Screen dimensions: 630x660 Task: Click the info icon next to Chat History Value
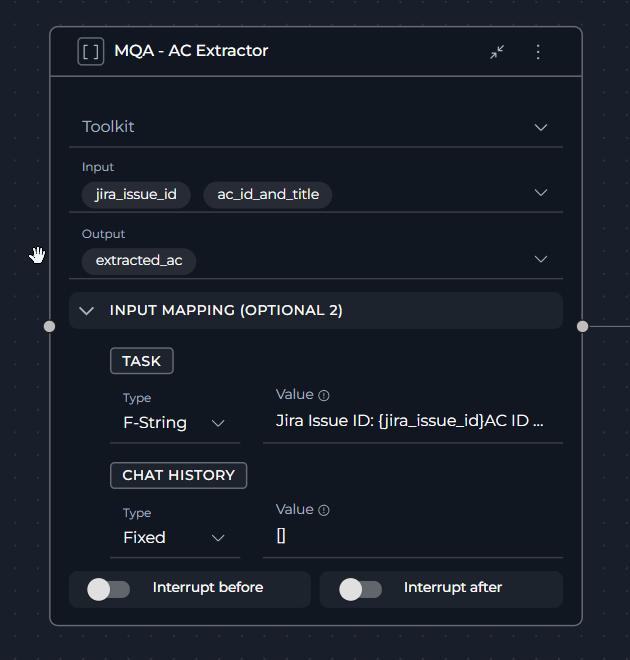click(324, 511)
